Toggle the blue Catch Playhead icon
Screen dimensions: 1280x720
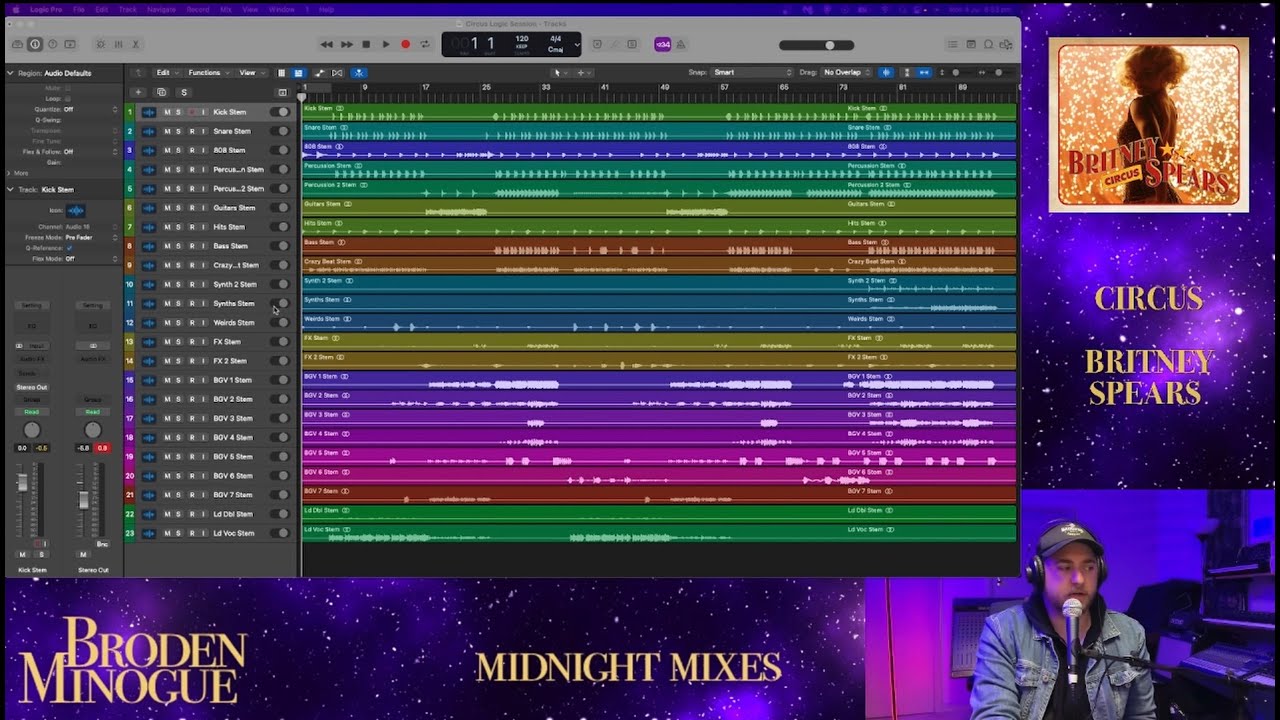point(359,73)
